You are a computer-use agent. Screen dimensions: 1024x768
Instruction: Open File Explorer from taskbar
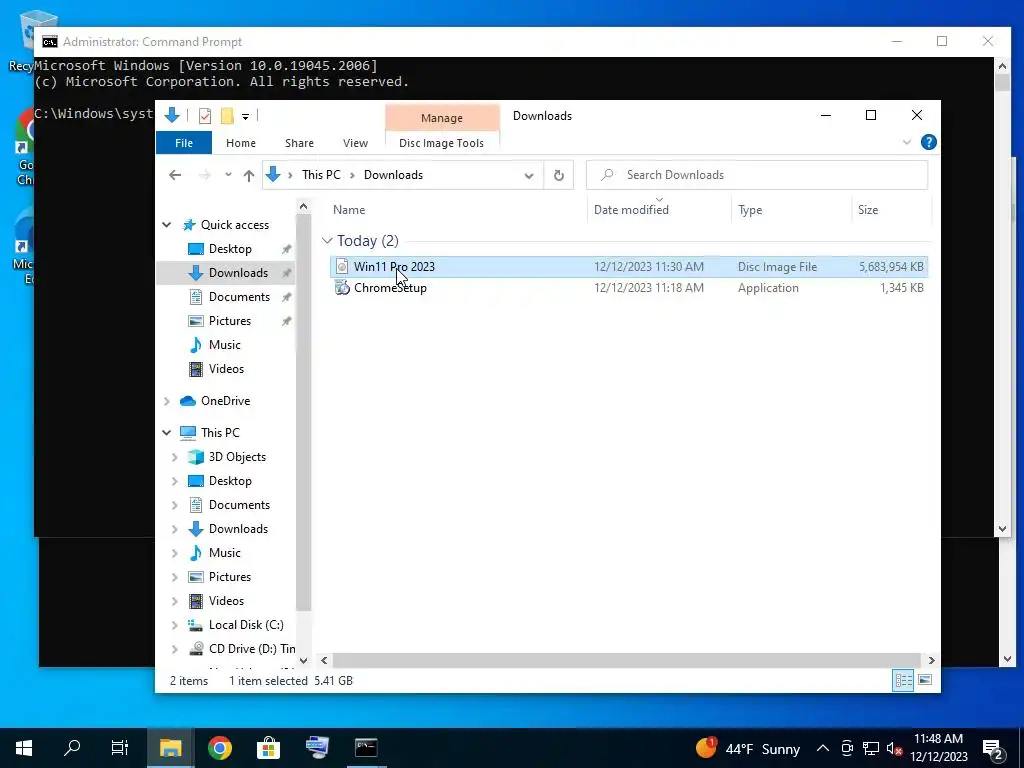coord(170,748)
